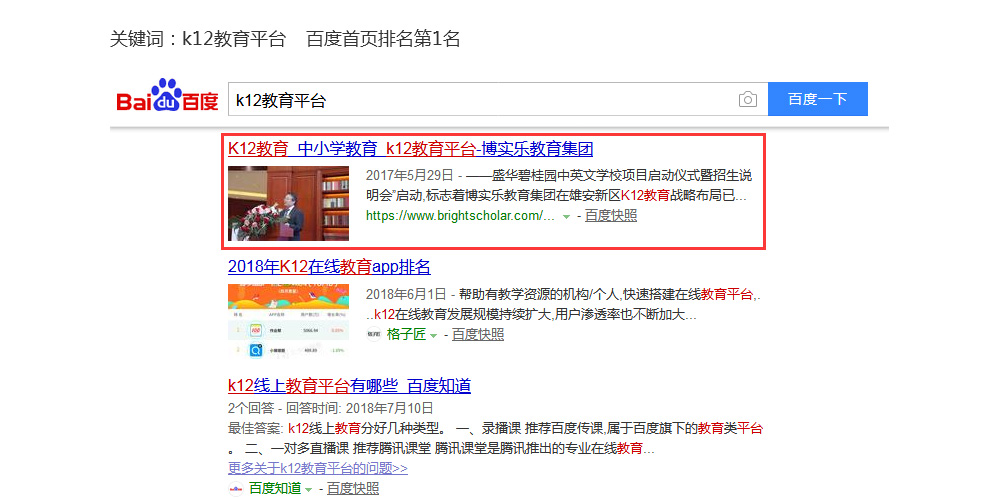Screen dimensions: 1000x502
Task: Select the 2018年6月1日 snippet date
Action: (x=406, y=294)
